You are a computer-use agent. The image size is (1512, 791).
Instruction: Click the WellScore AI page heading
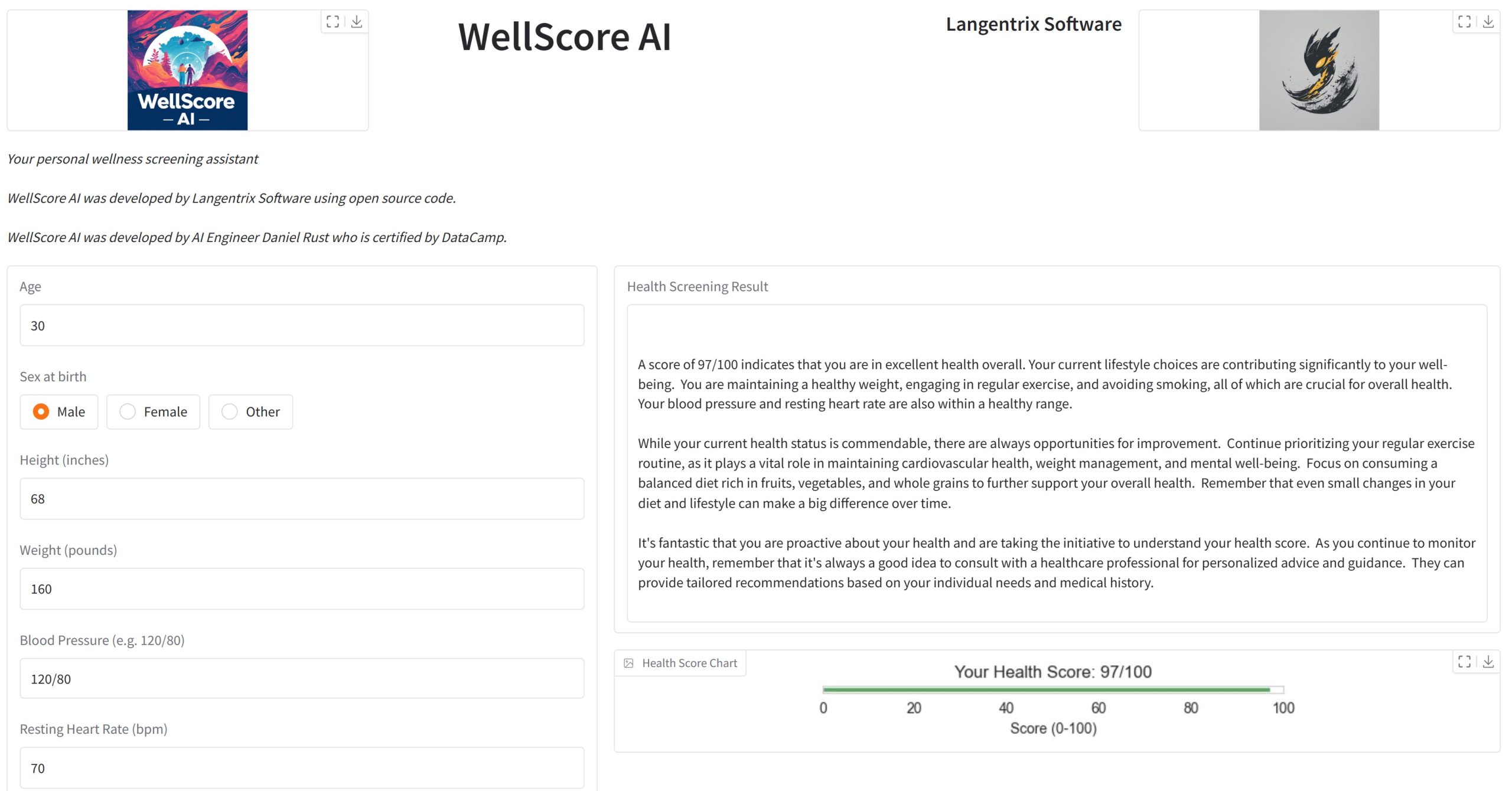[x=564, y=37]
